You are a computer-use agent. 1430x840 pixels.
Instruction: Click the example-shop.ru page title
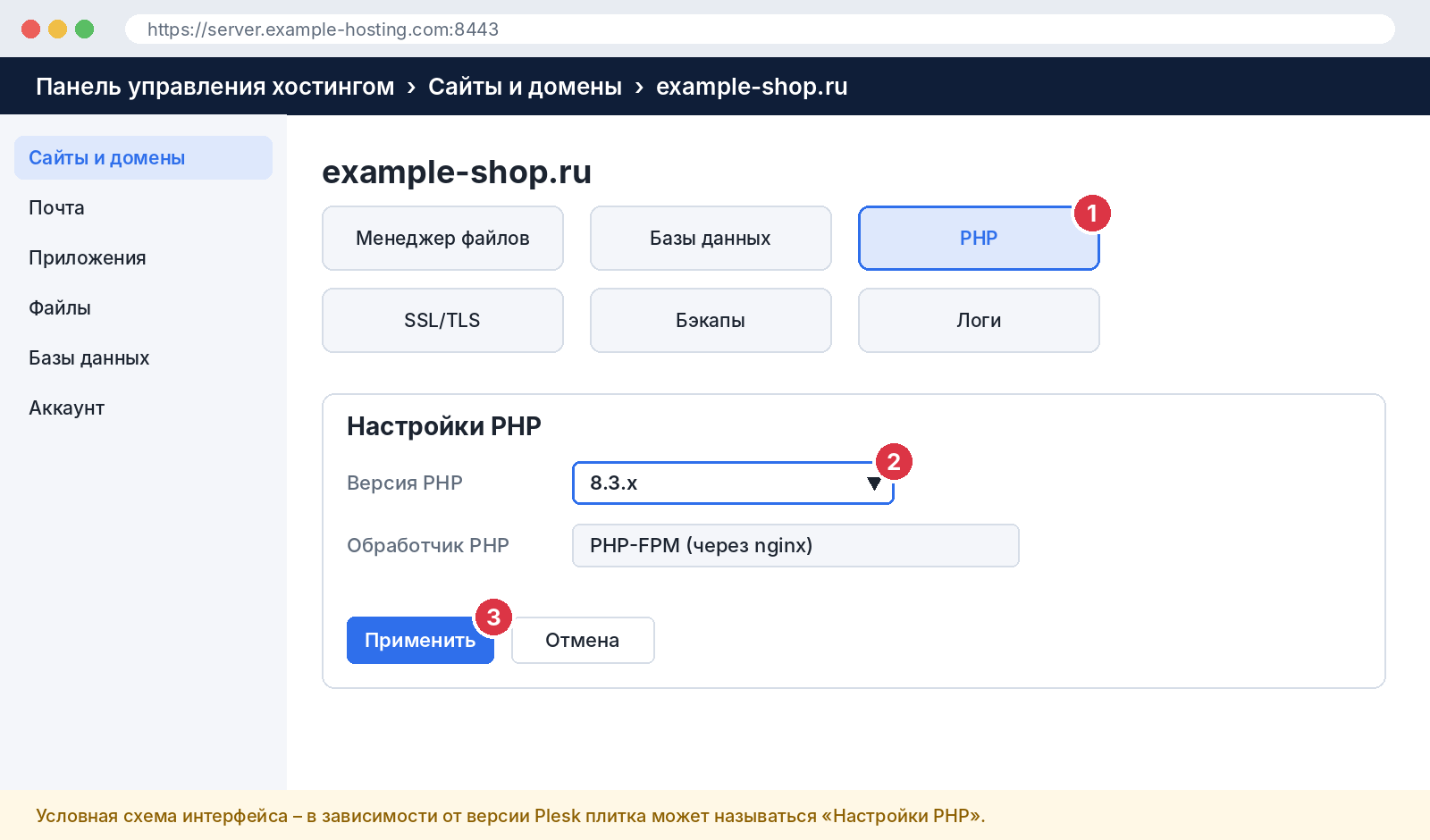click(x=457, y=172)
